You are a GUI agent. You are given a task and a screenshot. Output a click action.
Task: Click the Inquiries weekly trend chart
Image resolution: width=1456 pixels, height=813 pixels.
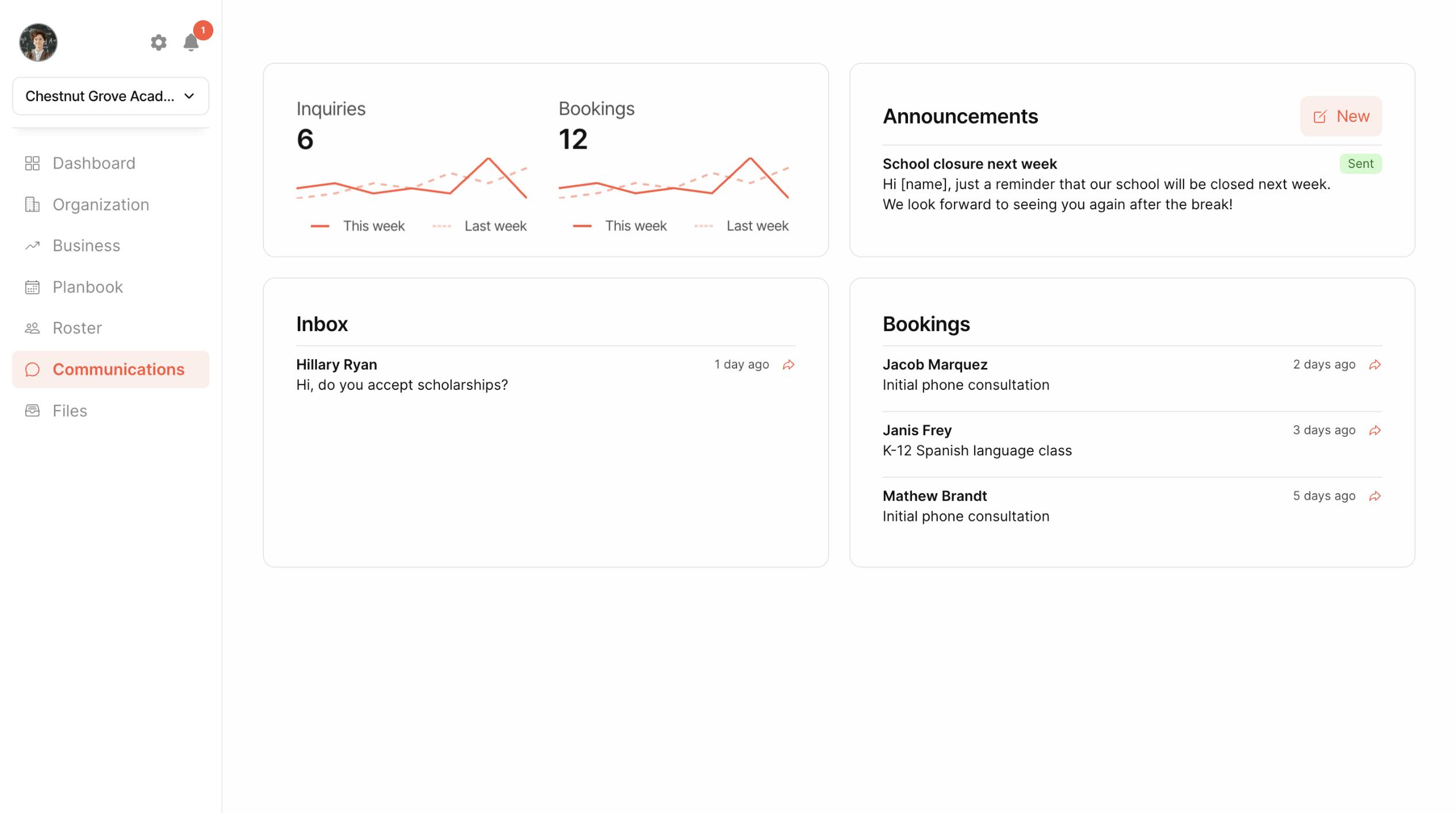[411, 178]
